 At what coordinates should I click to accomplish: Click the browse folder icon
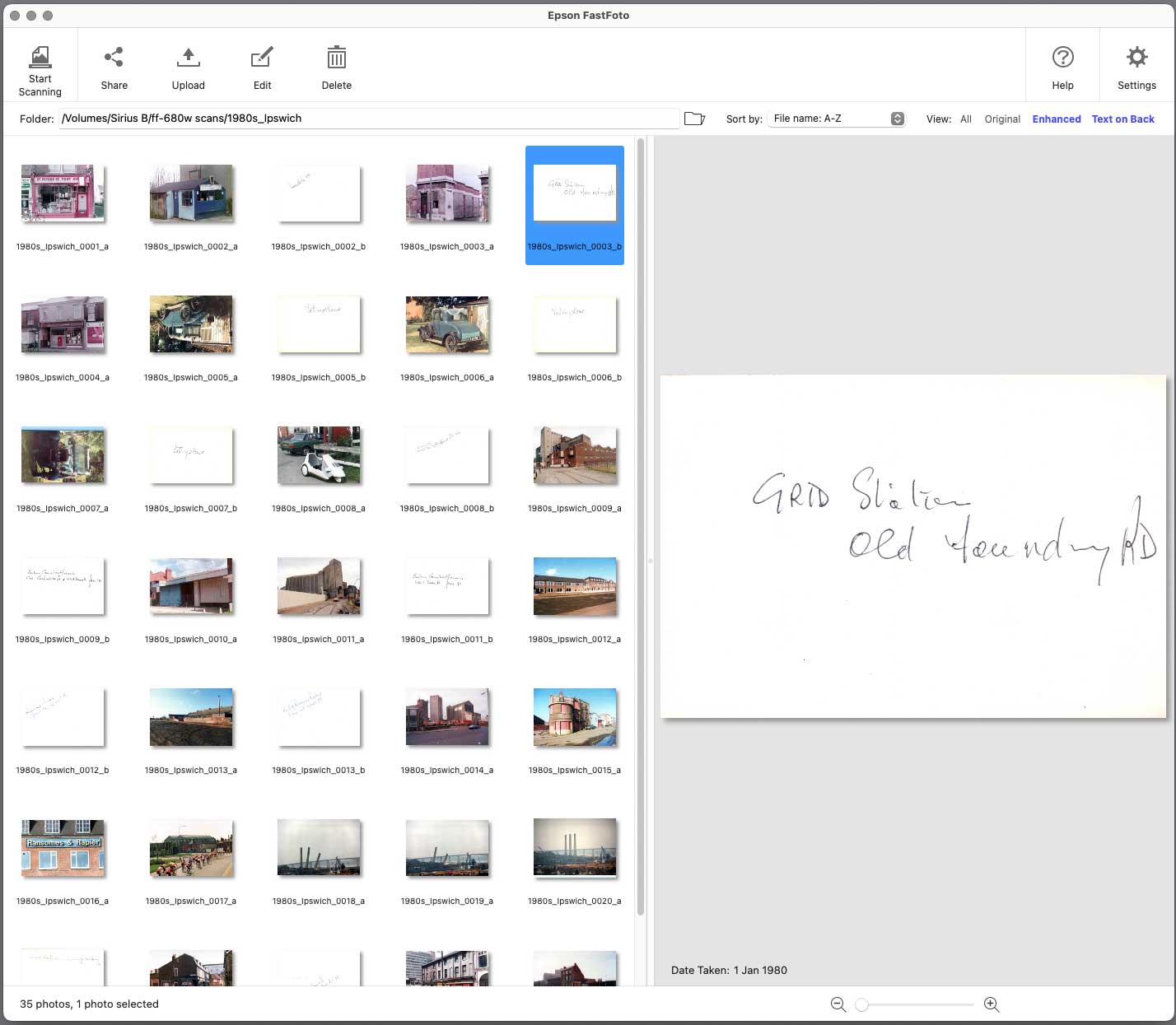[x=694, y=119]
